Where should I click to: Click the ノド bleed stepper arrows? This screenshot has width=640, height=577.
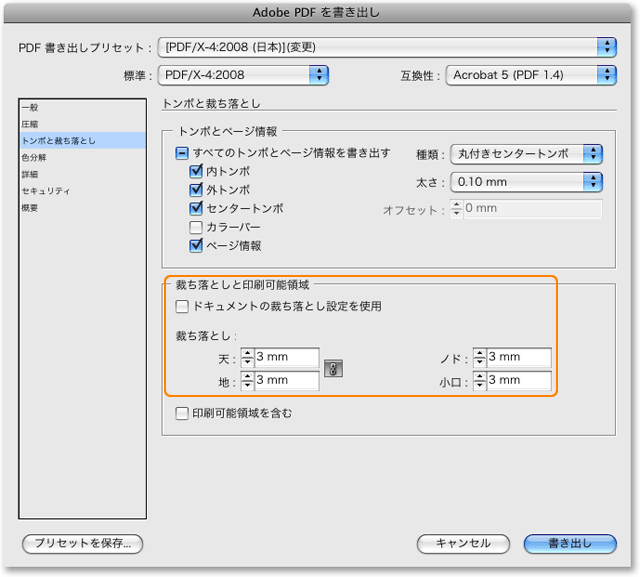(x=479, y=358)
